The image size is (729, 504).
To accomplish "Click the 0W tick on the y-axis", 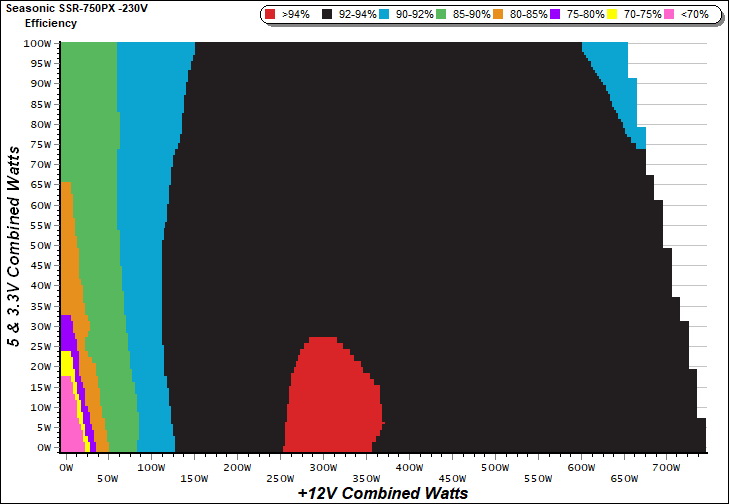I will (44, 448).
